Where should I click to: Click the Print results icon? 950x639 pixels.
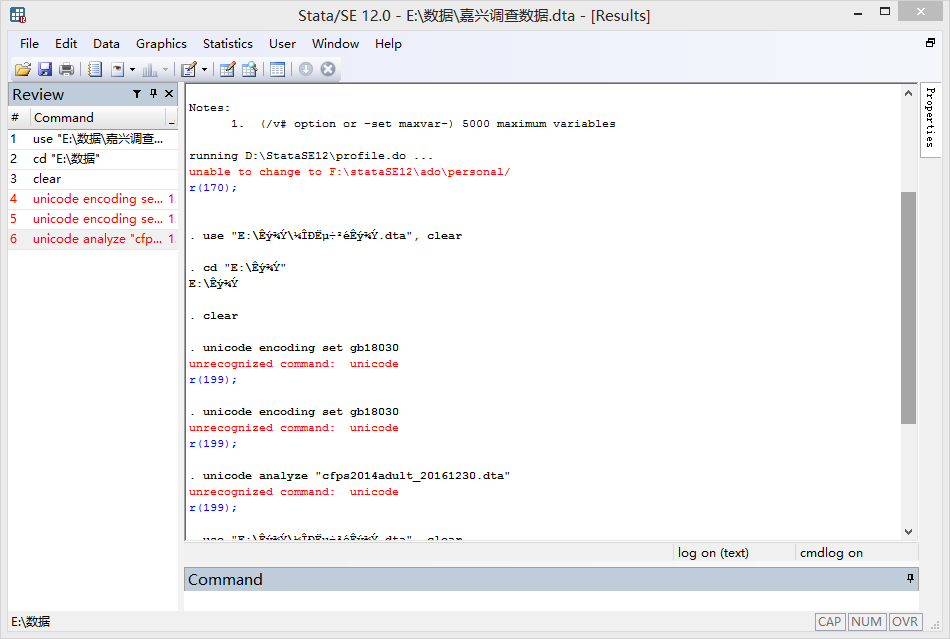pos(66,69)
